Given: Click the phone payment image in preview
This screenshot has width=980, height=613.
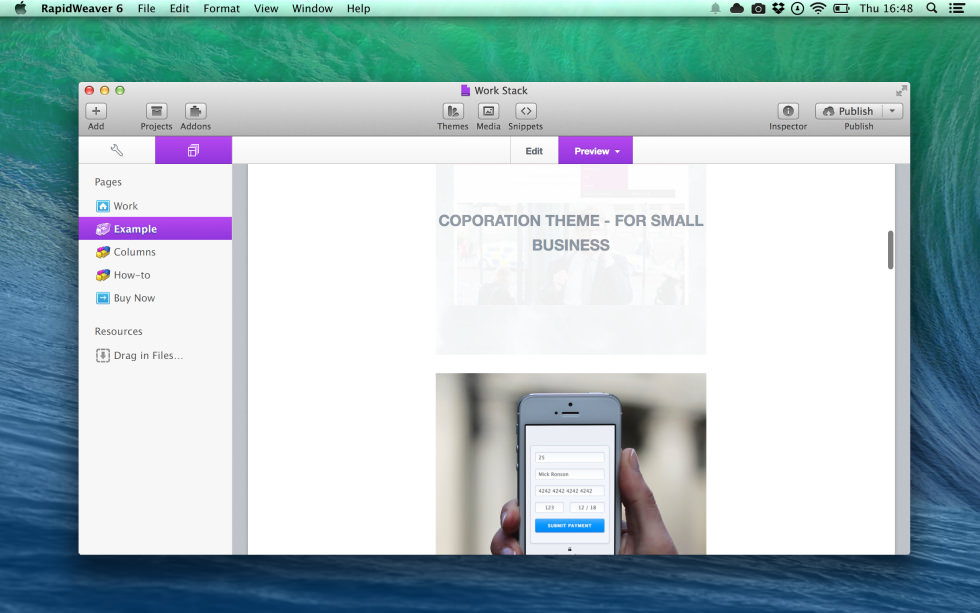Looking at the screenshot, I should pyautogui.click(x=571, y=464).
